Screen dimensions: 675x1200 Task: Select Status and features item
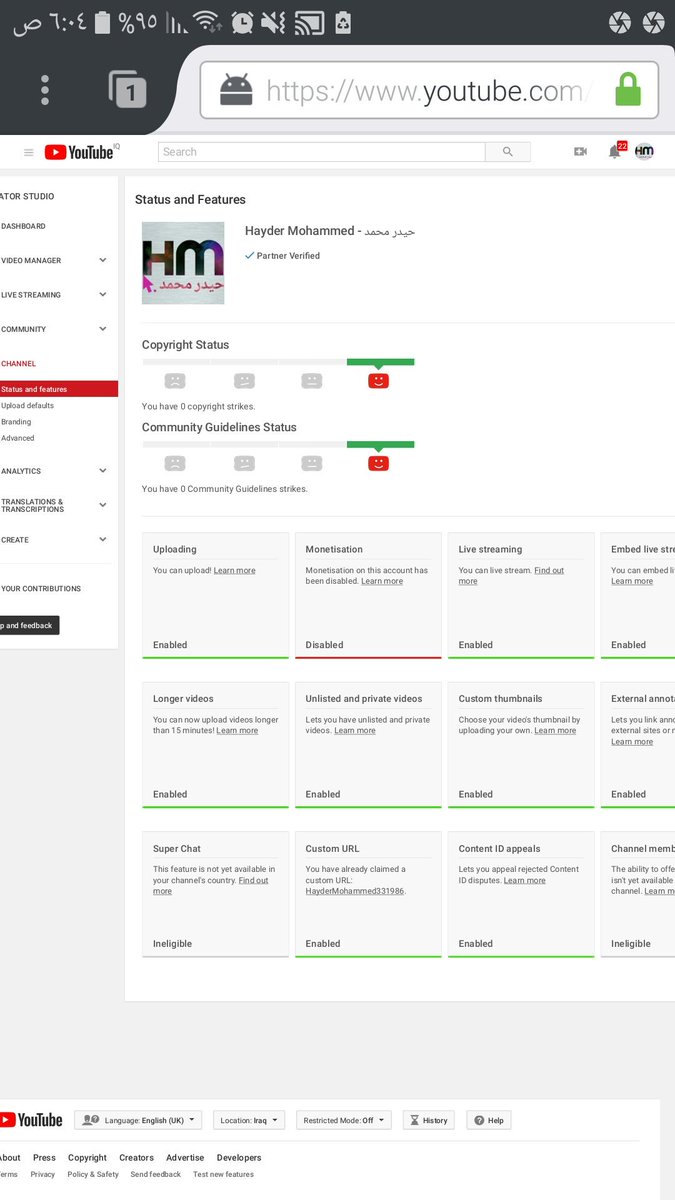coord(59,389)
